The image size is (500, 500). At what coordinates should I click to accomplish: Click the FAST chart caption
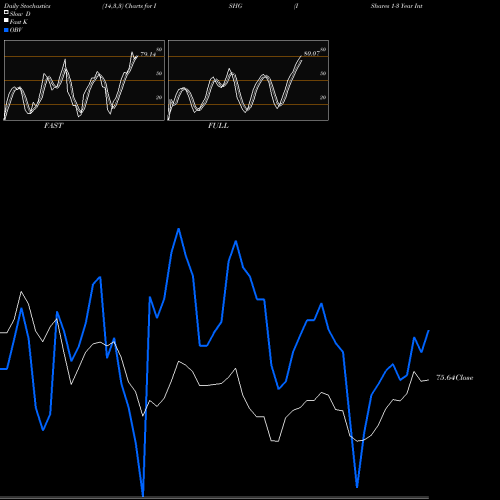[x=53, y=126]
